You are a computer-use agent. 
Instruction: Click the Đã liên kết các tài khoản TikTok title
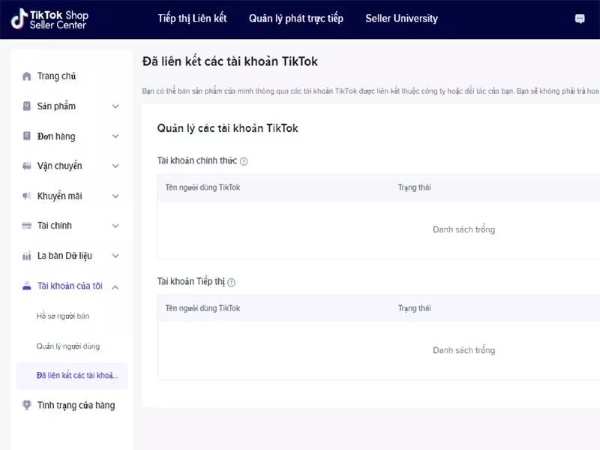230,62
